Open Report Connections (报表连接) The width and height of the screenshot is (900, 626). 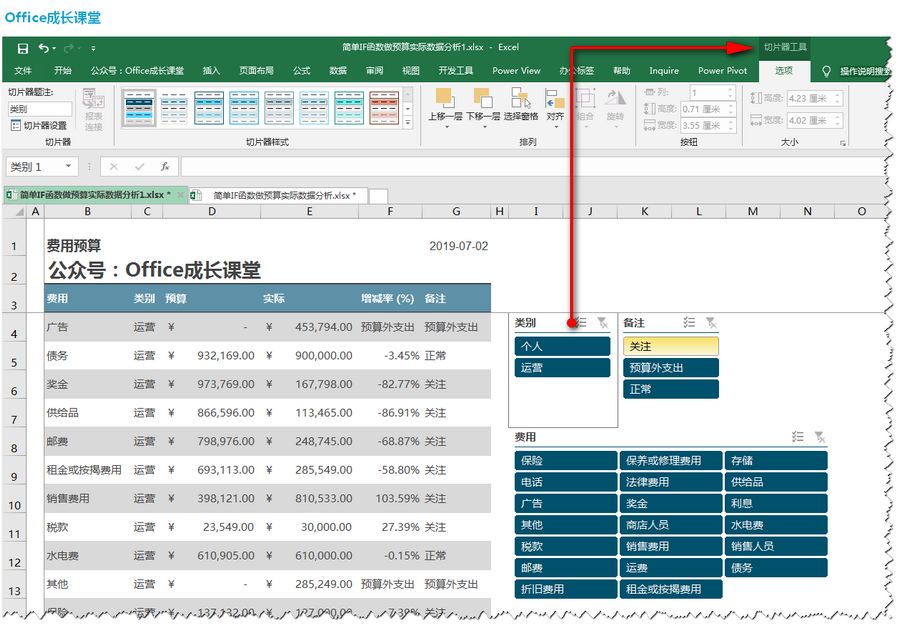click(93, 110)
